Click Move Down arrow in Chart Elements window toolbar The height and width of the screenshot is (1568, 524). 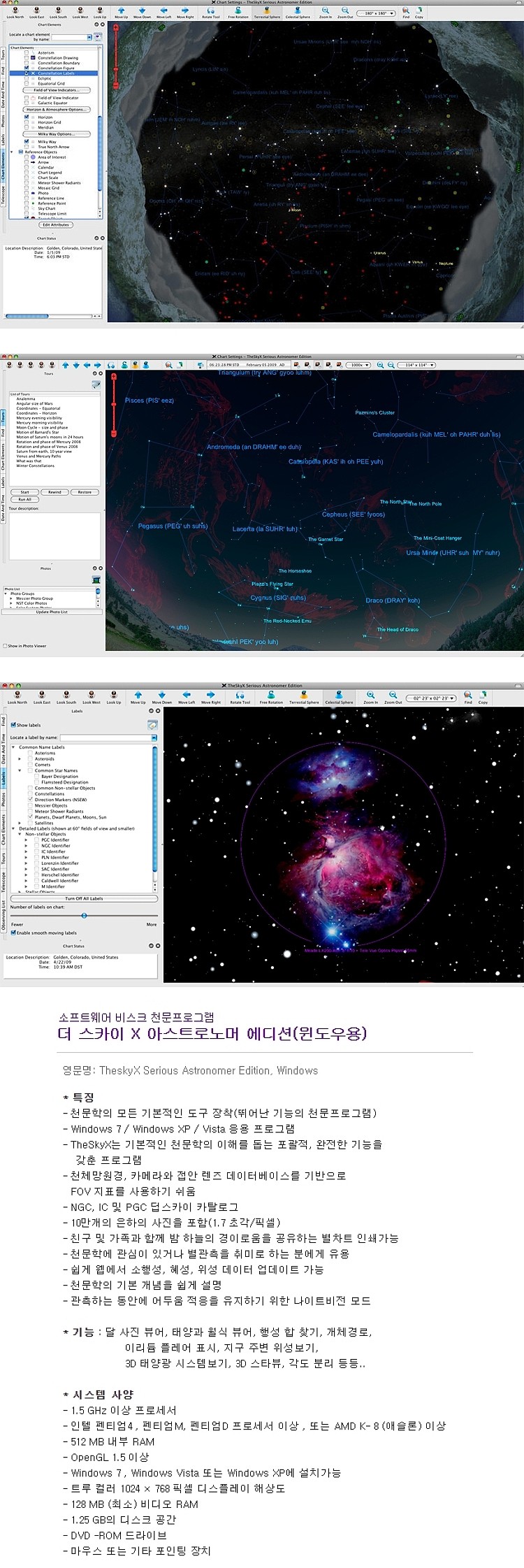coord(142,13)
